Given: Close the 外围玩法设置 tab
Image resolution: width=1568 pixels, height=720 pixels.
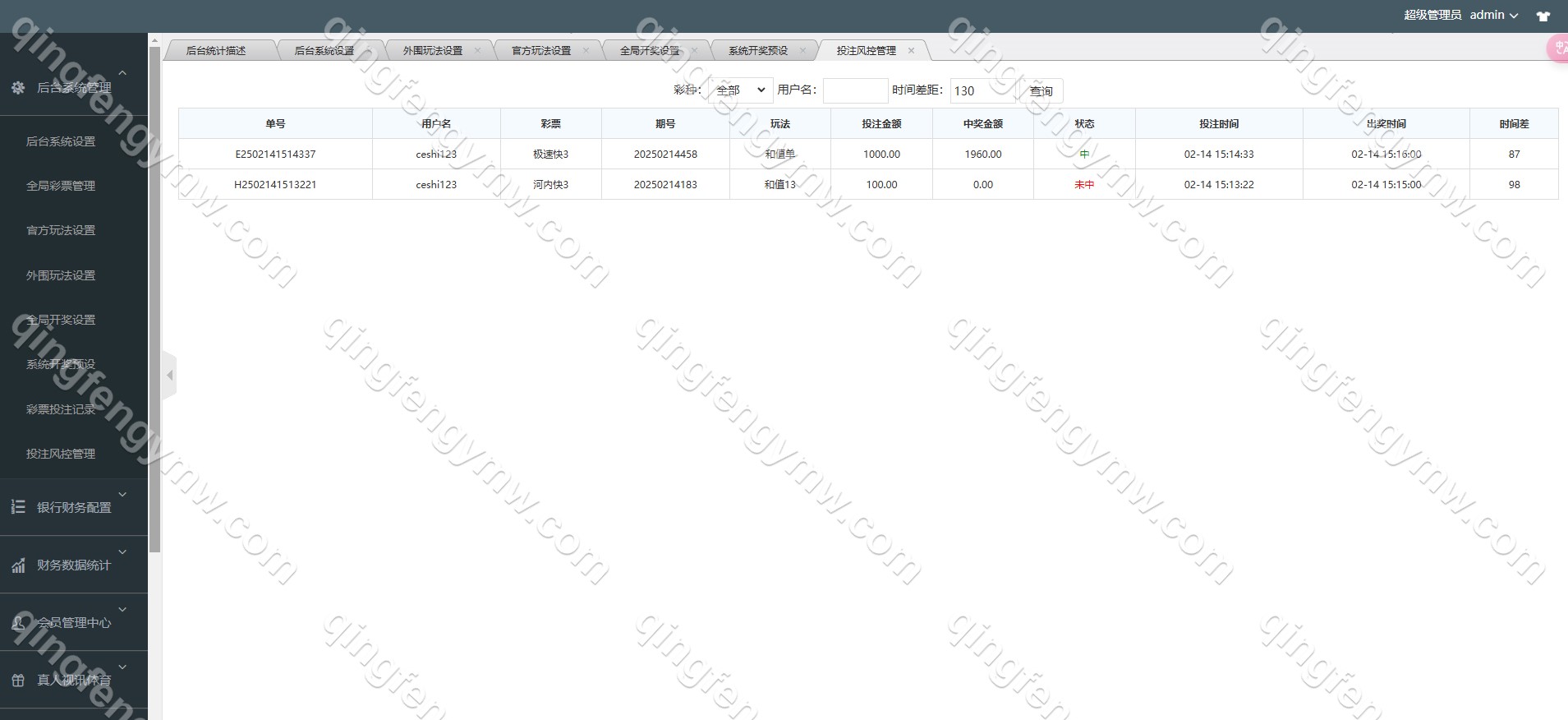Looking at the screenshot, I should (x=477, y=51).
